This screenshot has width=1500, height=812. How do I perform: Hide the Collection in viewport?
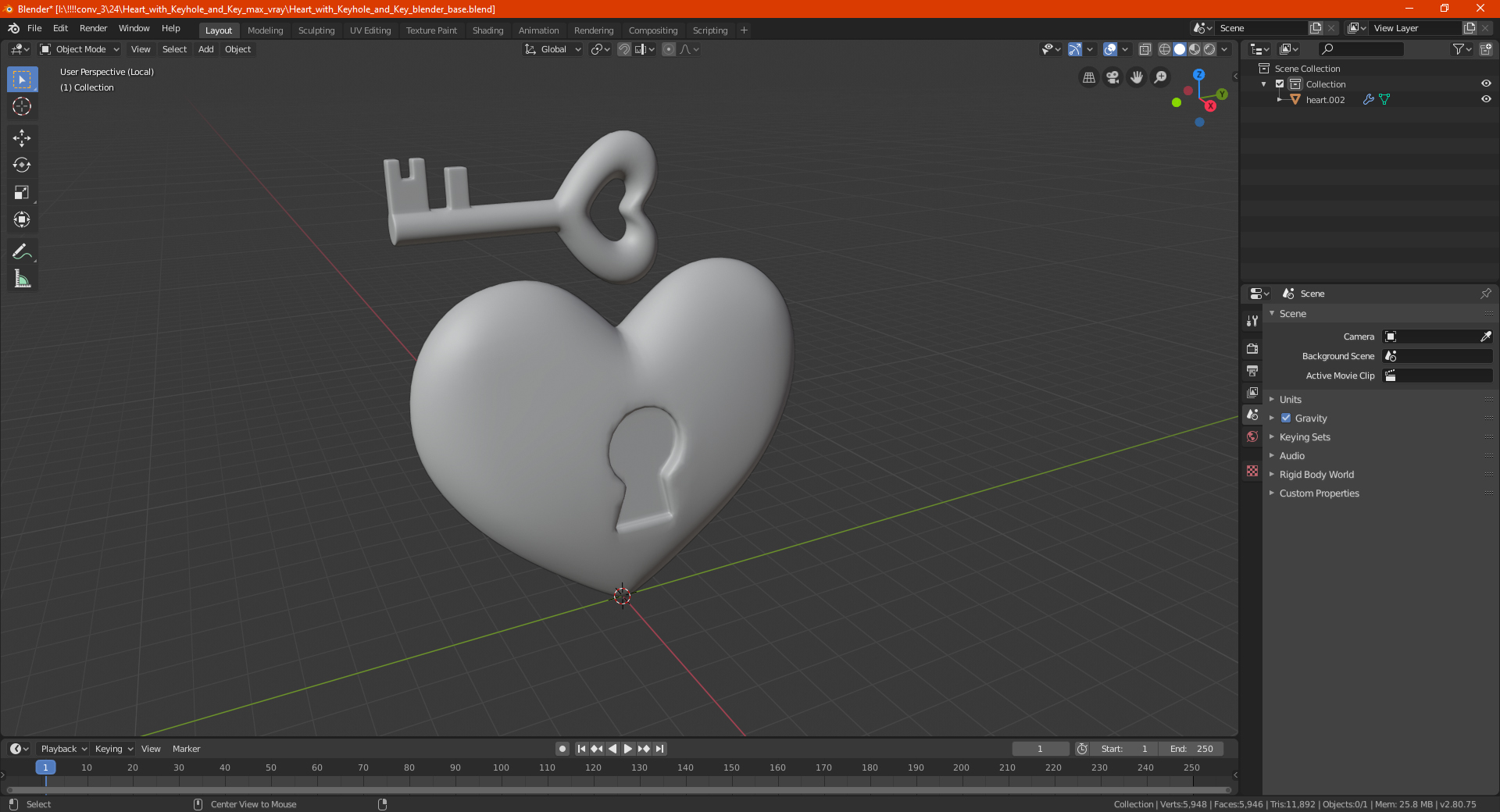1486,84
